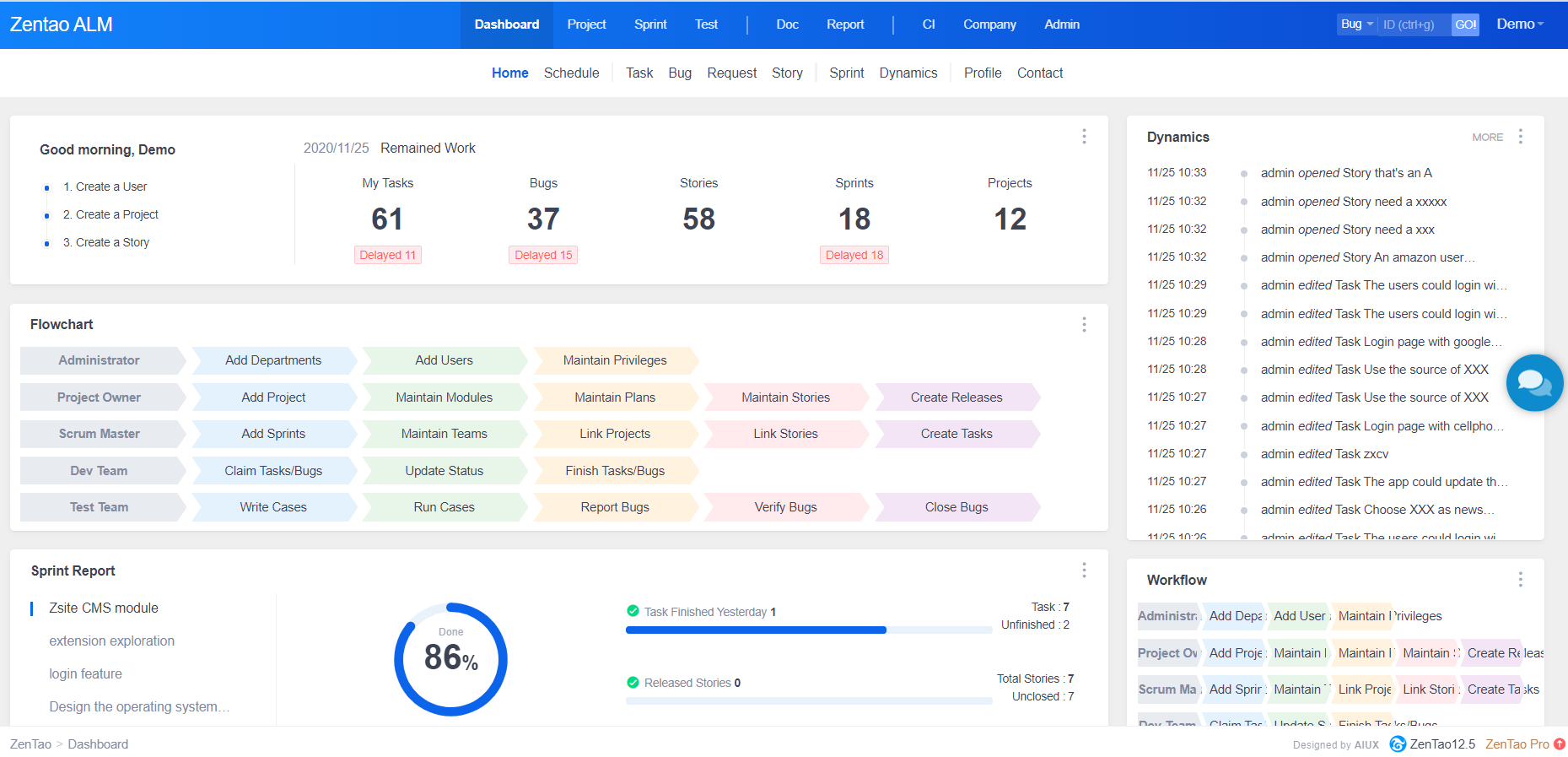Viewport: 1568px width, 757px height.
Task: Click the ZenTao Pro upgrade arrow icon
Action: click(1560, 744)
